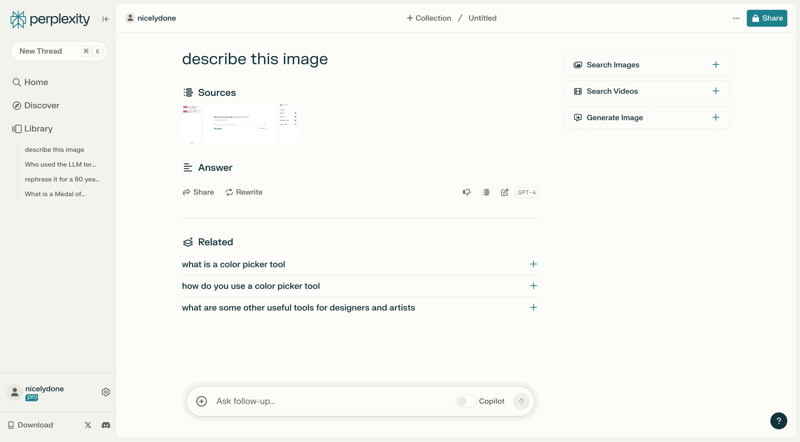Image resolution: width=800 pixels, height=442 pixels.
Task: Open the "rephrase it for a 80 yea.." thread
Action: (x=62, y=179)
